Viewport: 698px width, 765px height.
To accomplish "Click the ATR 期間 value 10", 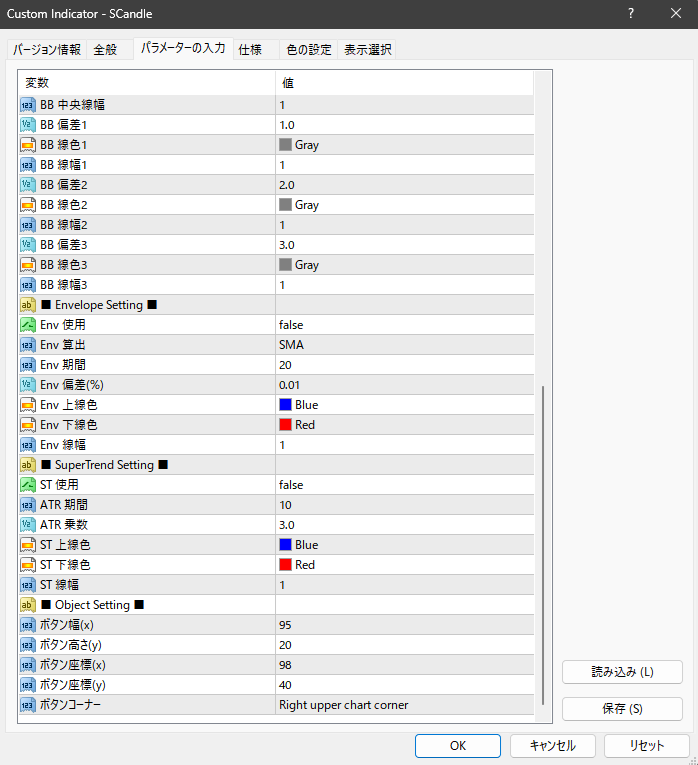I will (x=404, y=505).
